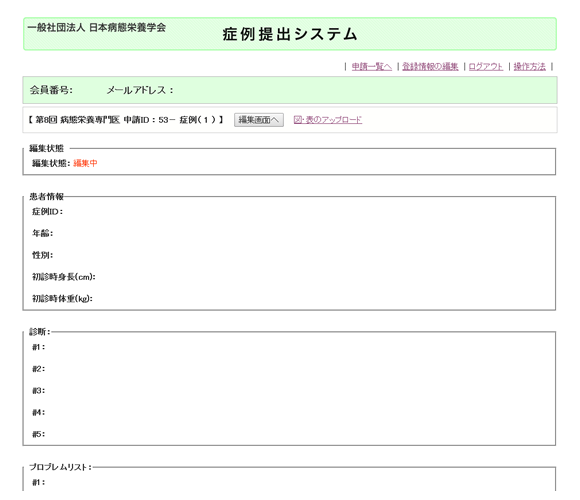This screenshot has width=580, height=500.
Task: Open the 操作方法 help link
Action: pyautogui.click(x=529, y=67)
